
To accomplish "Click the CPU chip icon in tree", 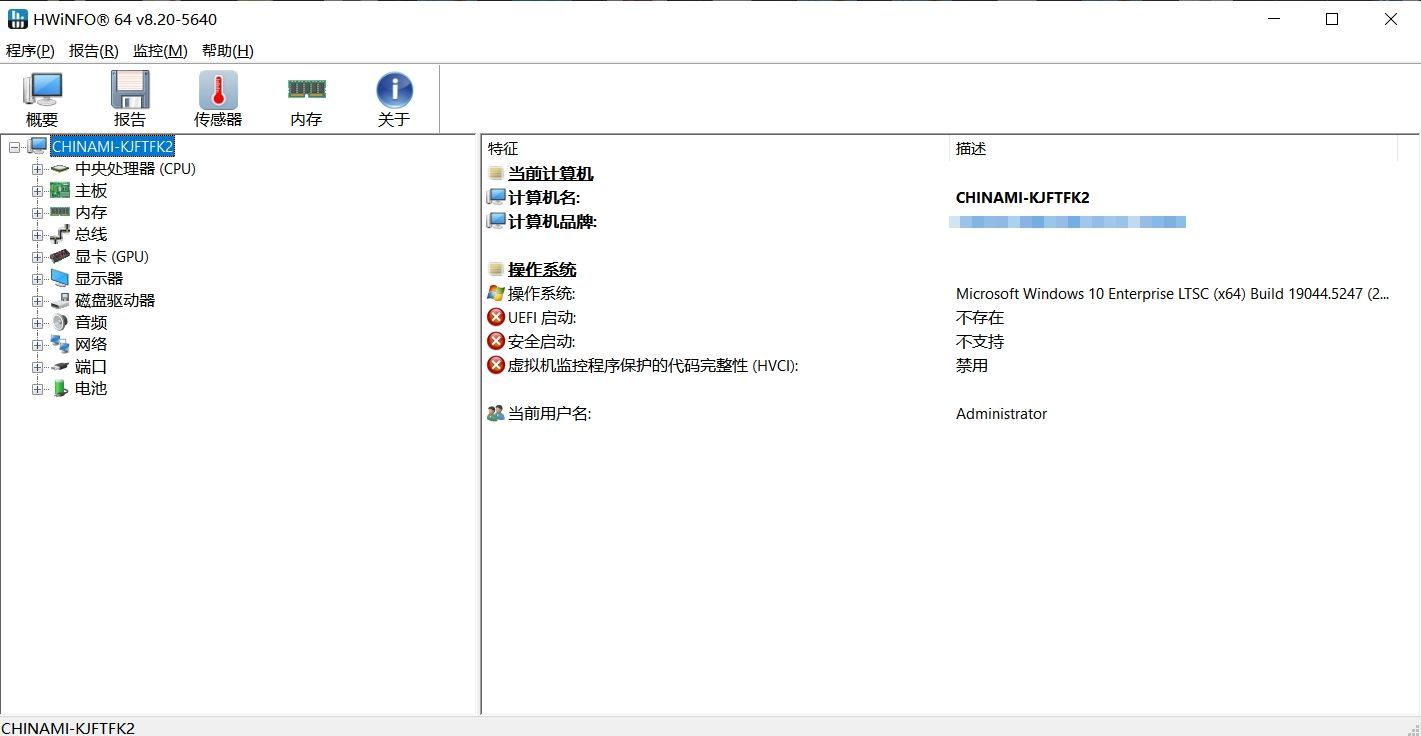I will point(60,169).
